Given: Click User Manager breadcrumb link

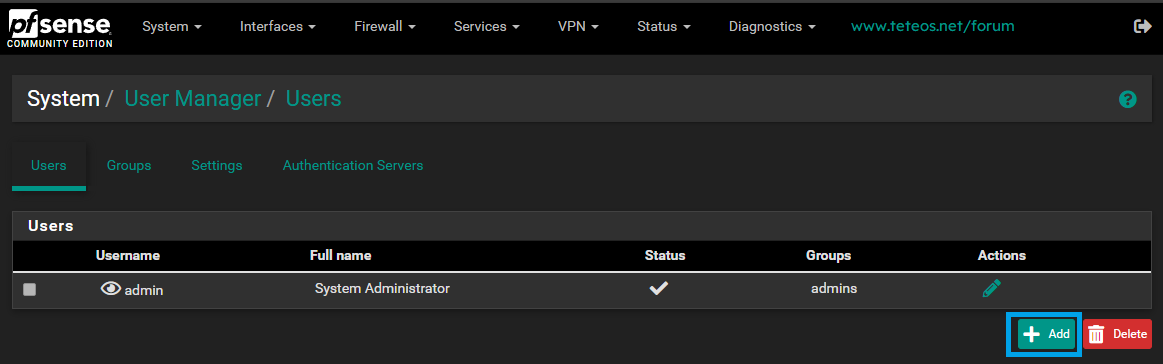Looking at the screenshot, I should [x=193, y=98].
